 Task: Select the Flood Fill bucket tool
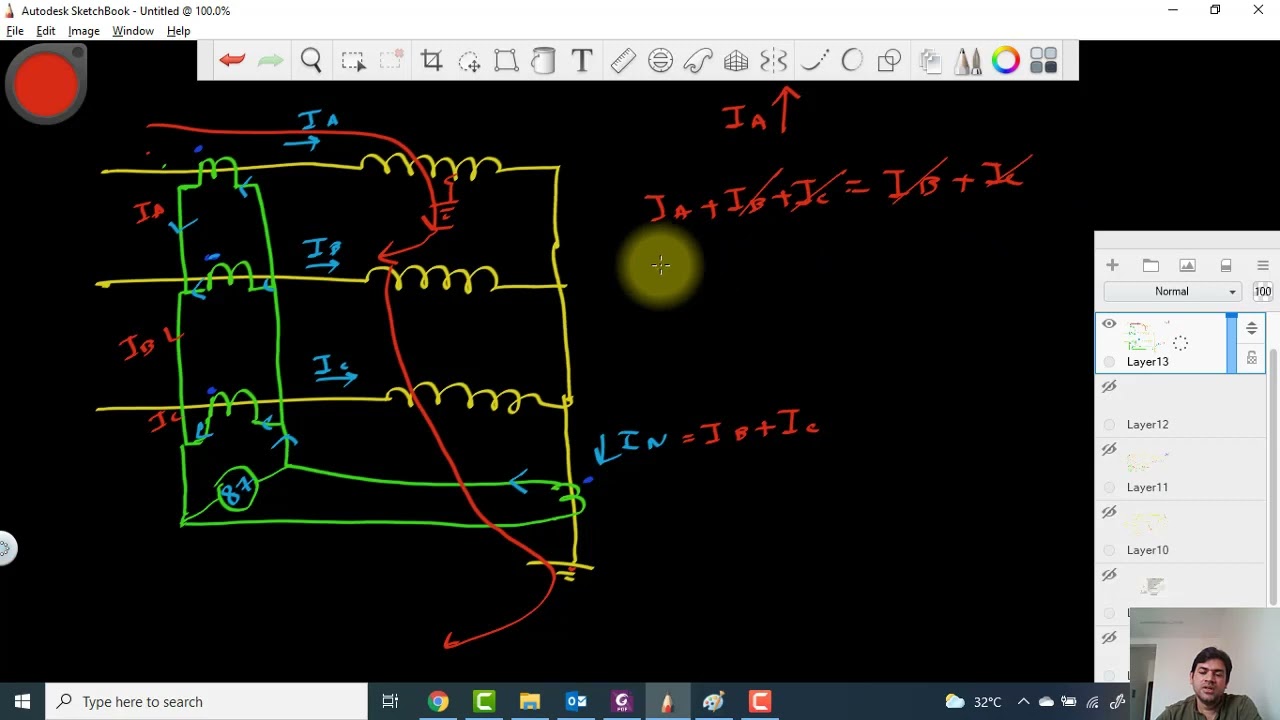543,61
